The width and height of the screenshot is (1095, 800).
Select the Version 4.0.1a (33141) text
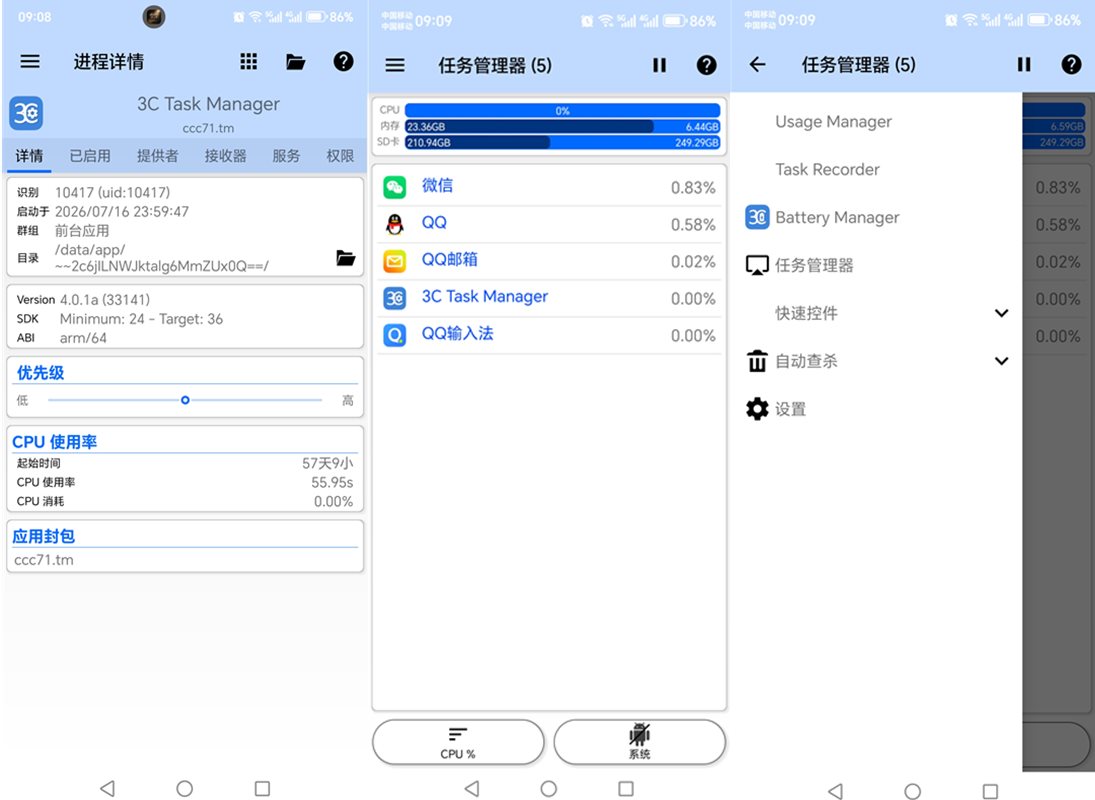pos(83,299)
